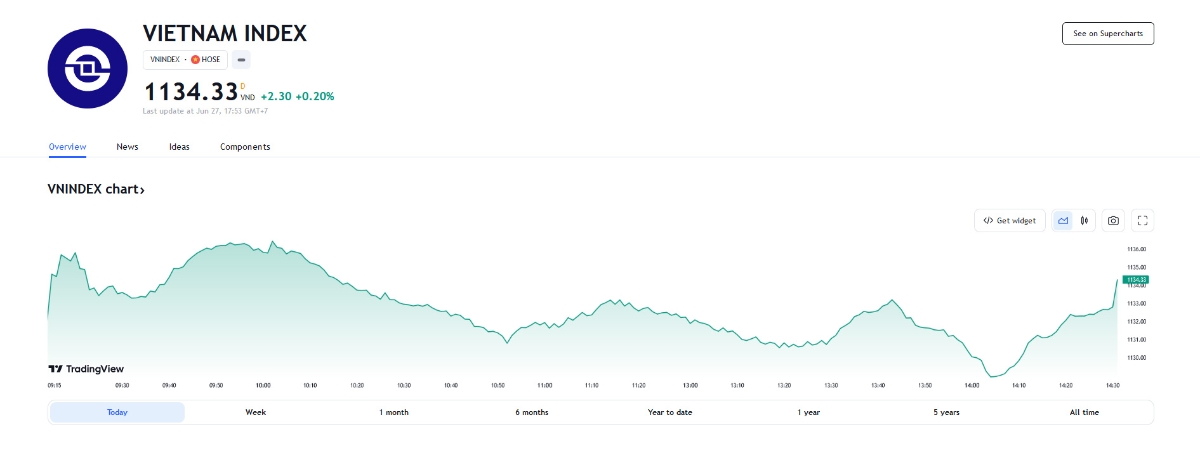Take a chart snapshot with the camera icon
This screenshot has height=460, width=1200.
coord(1113,220)
